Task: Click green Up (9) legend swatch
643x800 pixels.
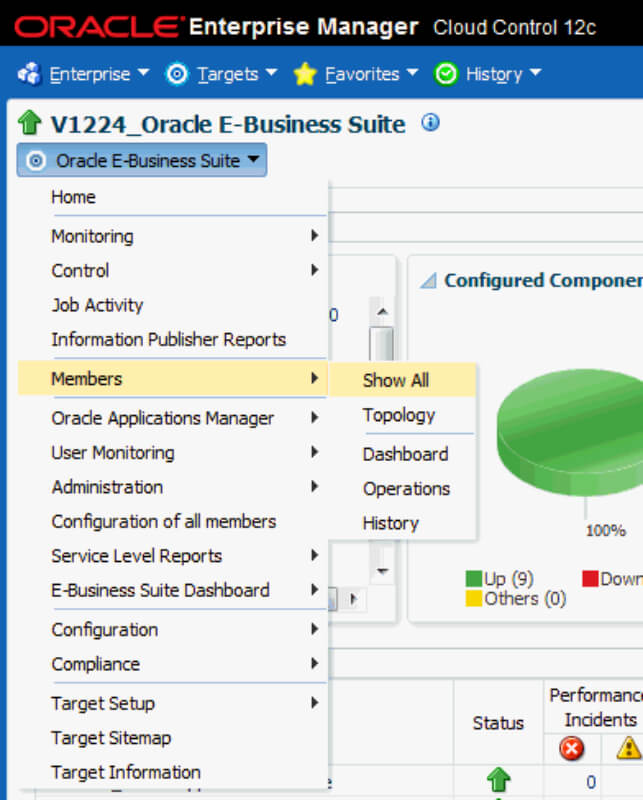Action: [474, 579]
